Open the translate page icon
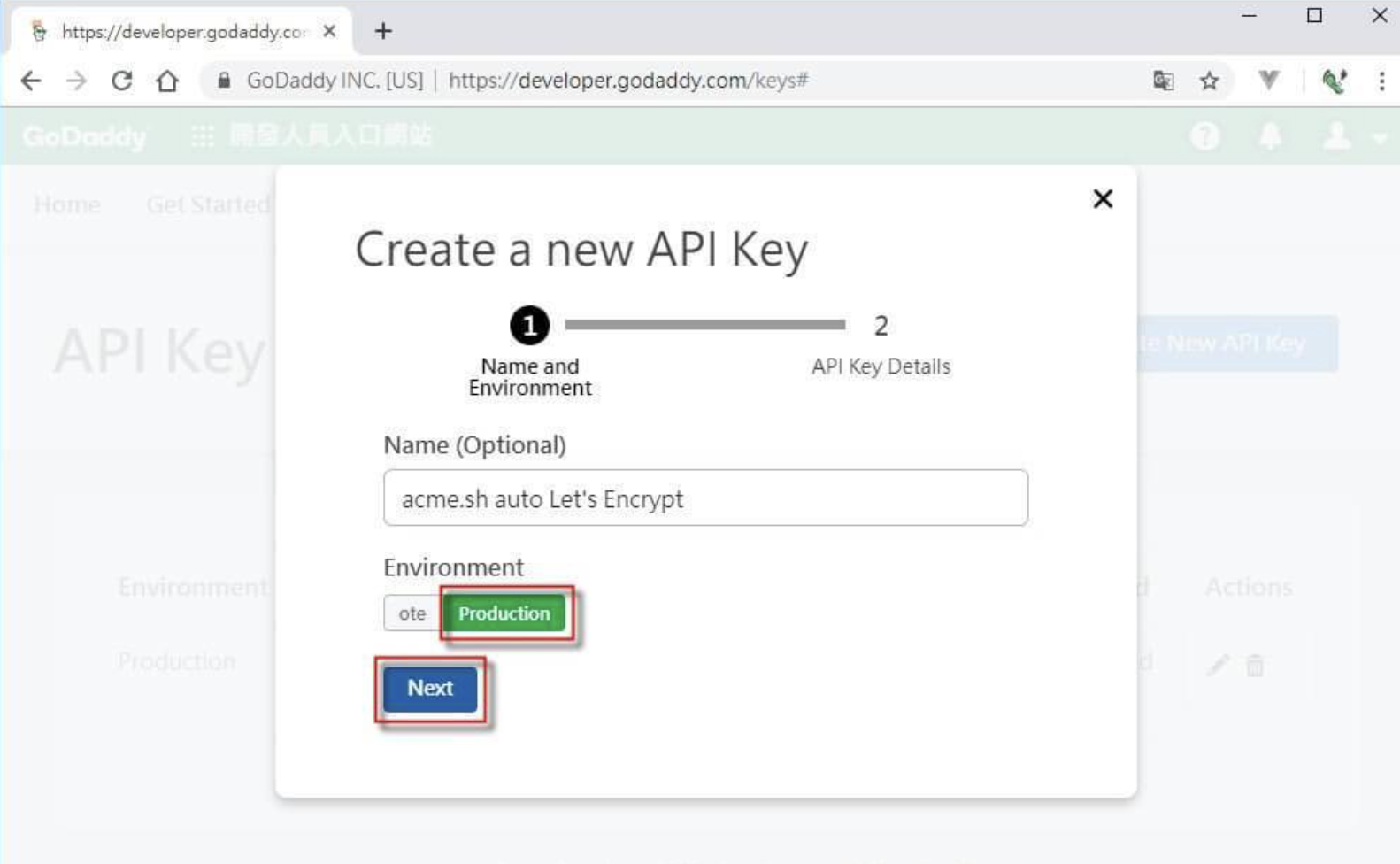The height and width of the screenshot is (864, 1400). tap(1164, 81)
